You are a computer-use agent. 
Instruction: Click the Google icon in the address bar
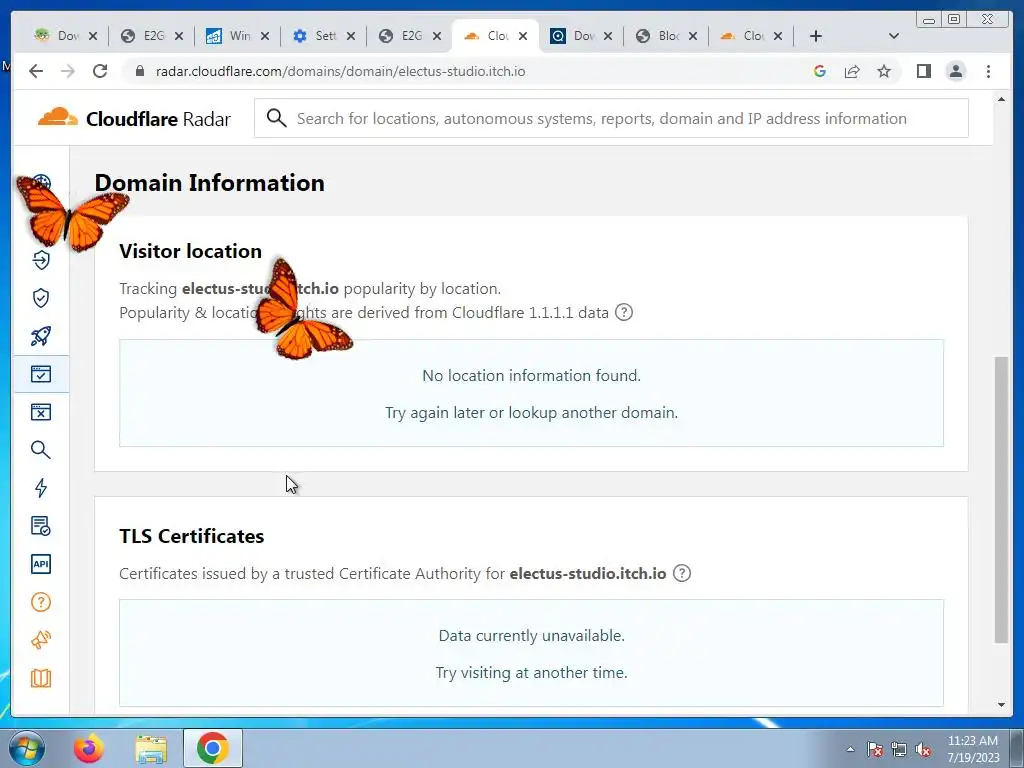pyautogui.click(x=820, y=71)
